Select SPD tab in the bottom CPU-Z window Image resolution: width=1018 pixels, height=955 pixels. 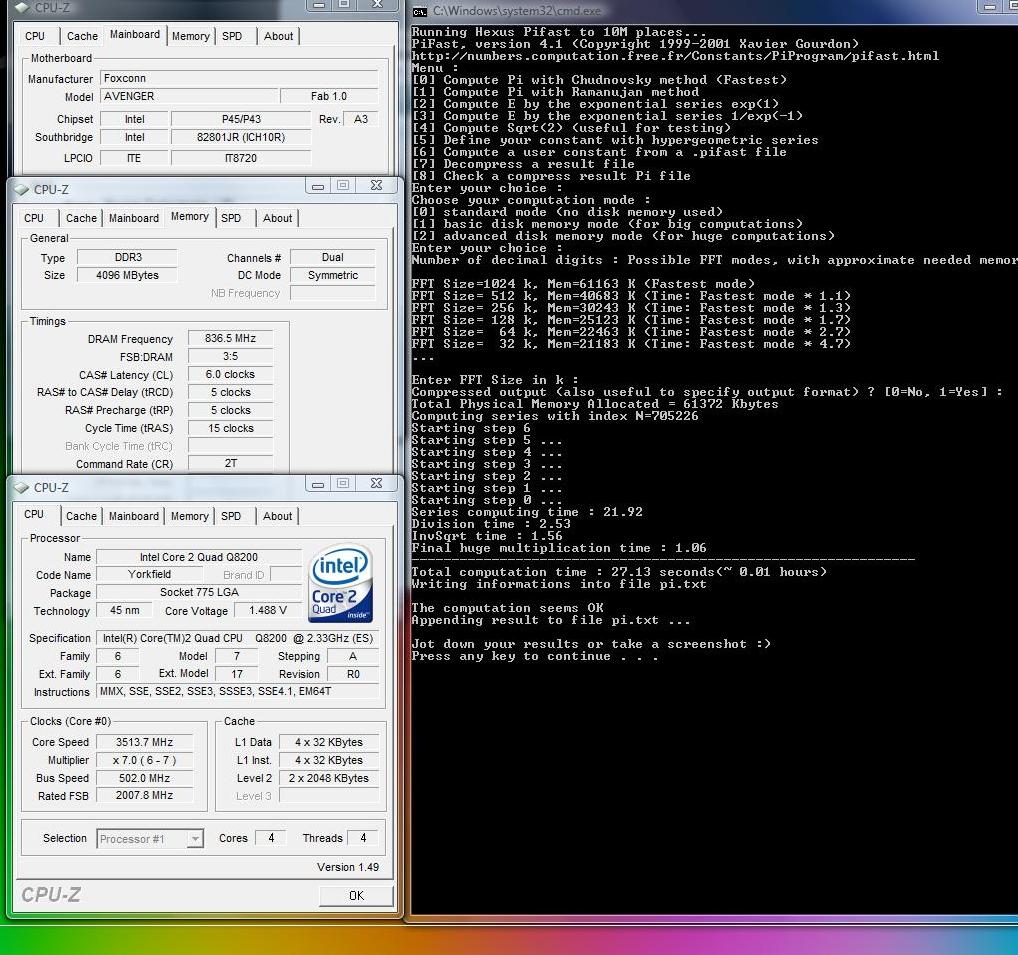click(231, 516)
